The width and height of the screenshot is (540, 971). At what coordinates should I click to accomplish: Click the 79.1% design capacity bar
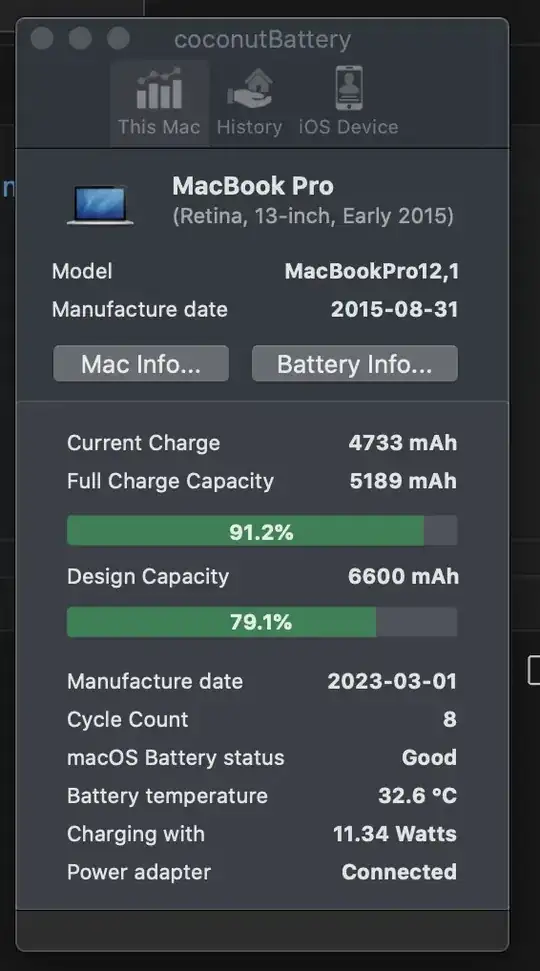262,622
